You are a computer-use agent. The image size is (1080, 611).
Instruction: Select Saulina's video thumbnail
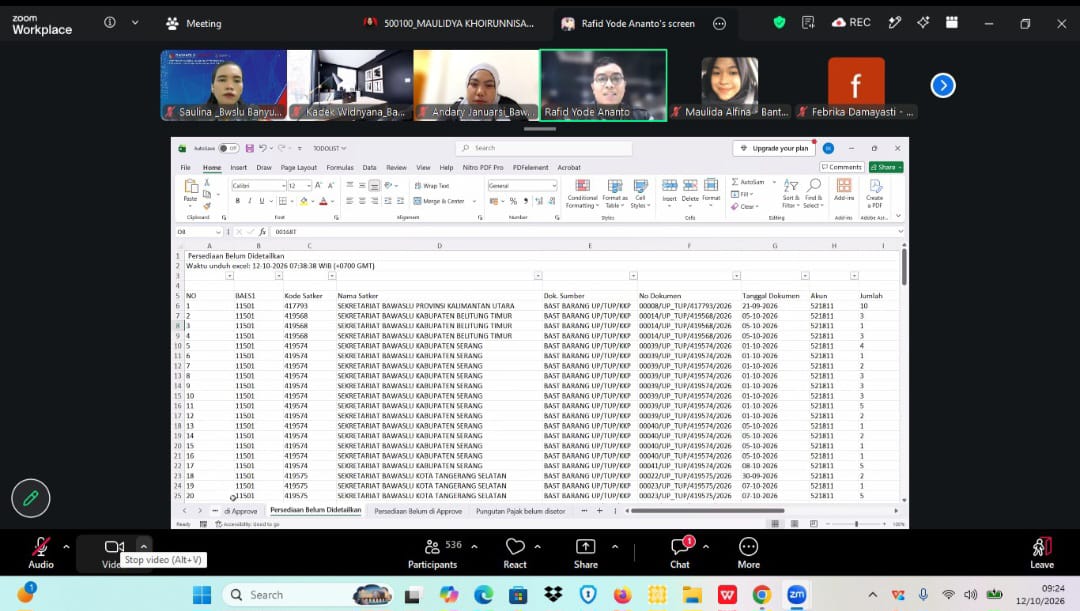[x=223, y=85]
